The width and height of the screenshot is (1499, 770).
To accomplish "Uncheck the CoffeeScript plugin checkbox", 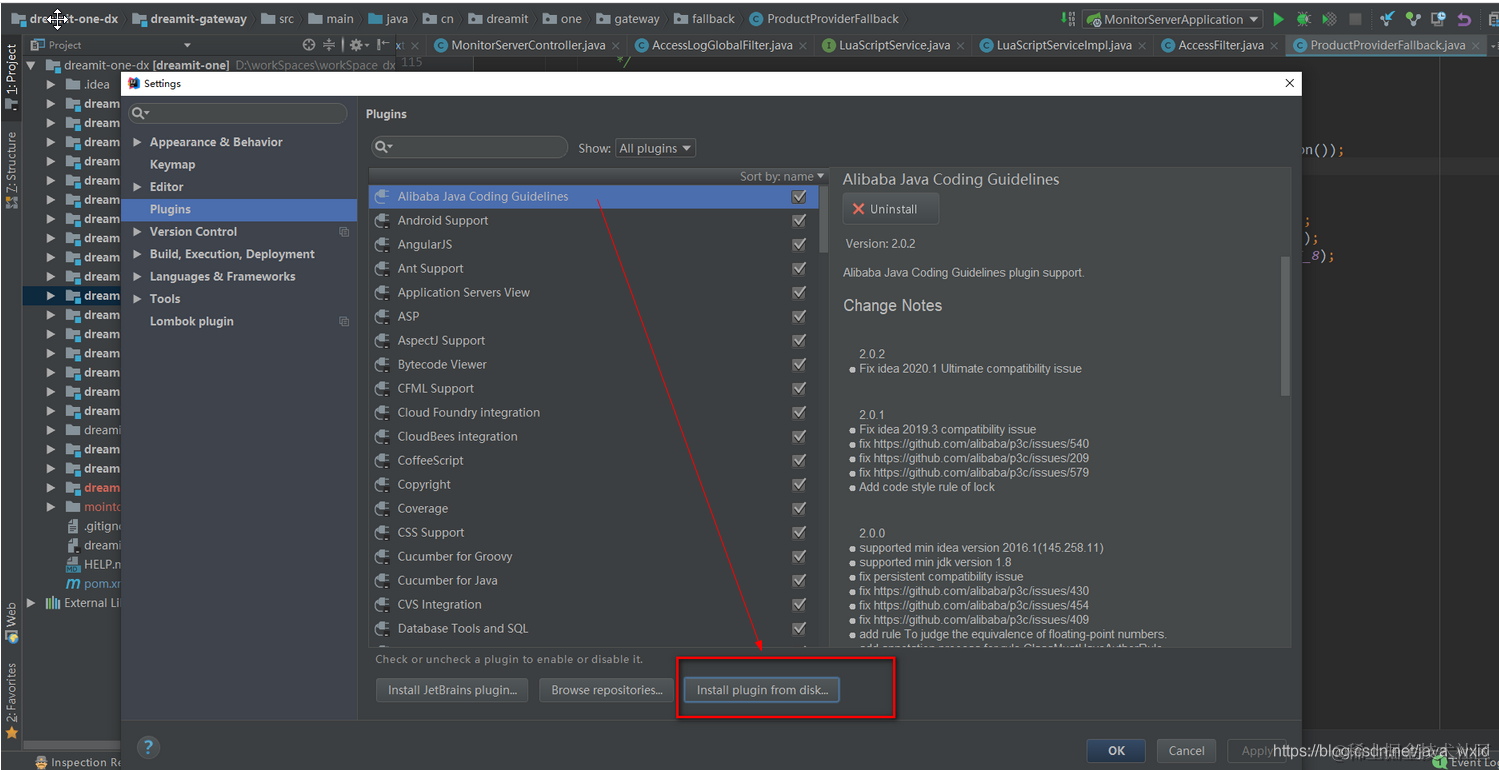I will coord(798,461).
